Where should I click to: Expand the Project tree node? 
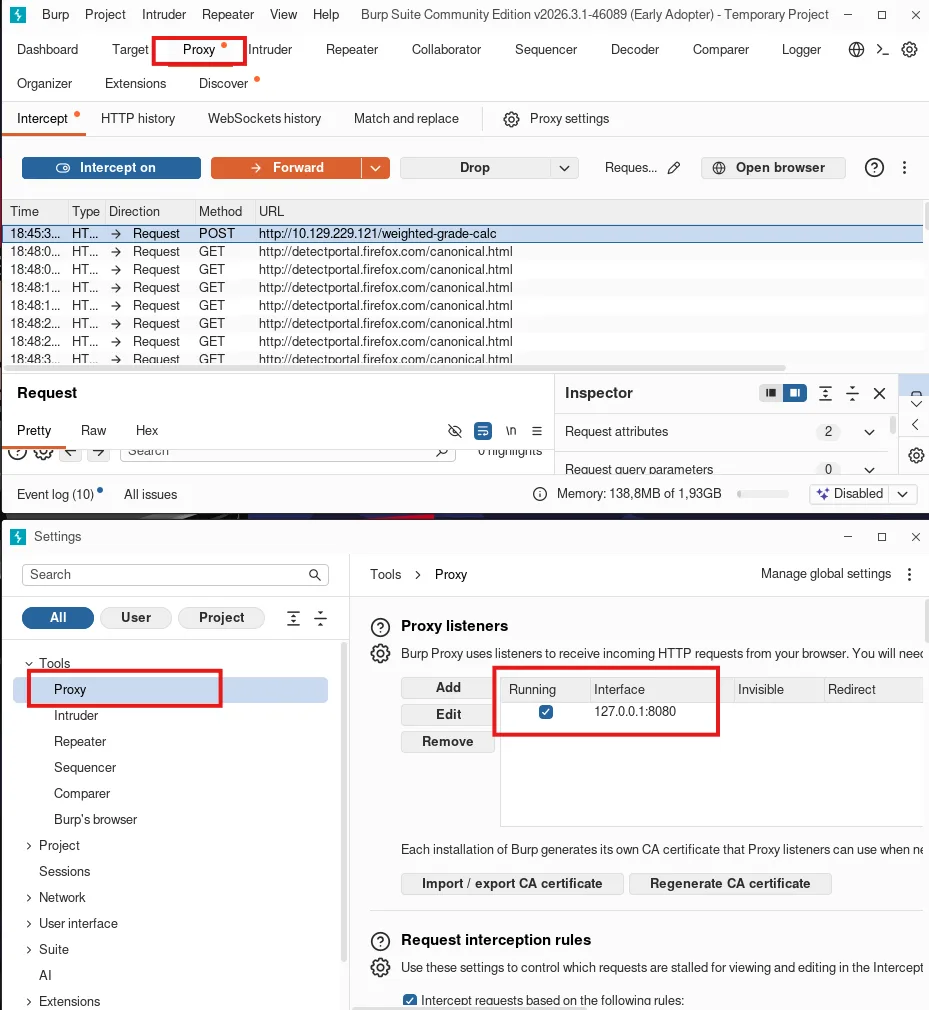pyautogui.click(x=29, y=846)
